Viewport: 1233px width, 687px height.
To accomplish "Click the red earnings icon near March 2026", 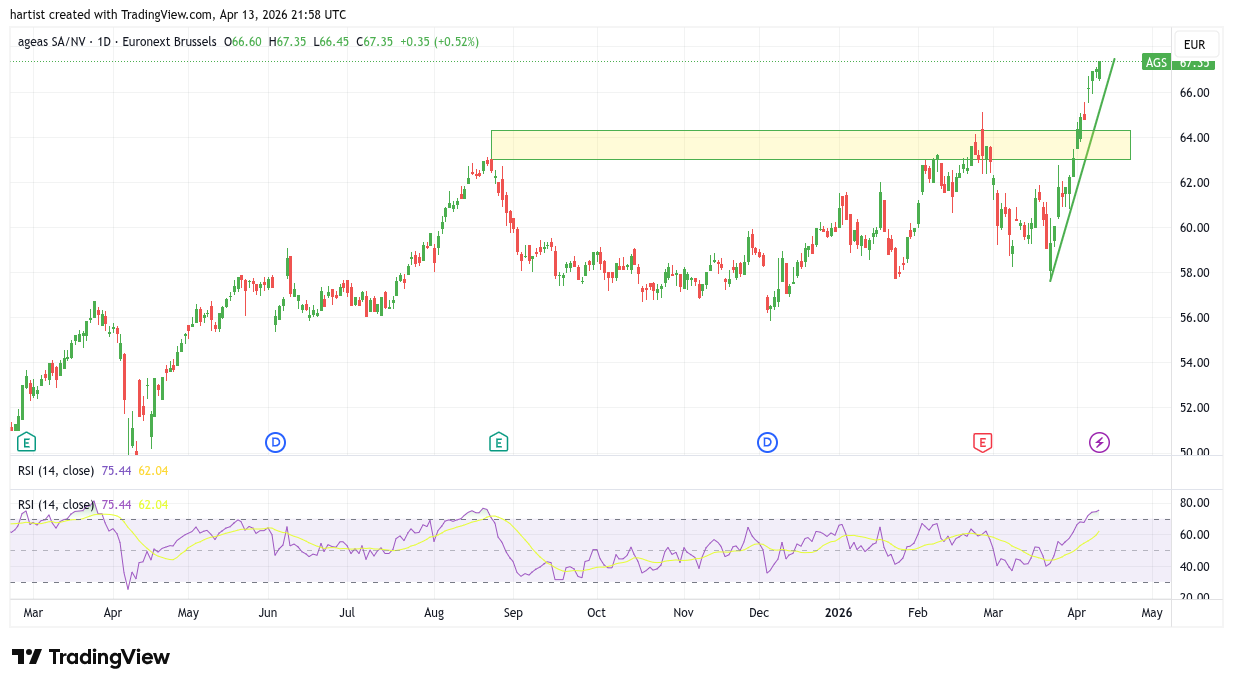I will pos(982,442).
